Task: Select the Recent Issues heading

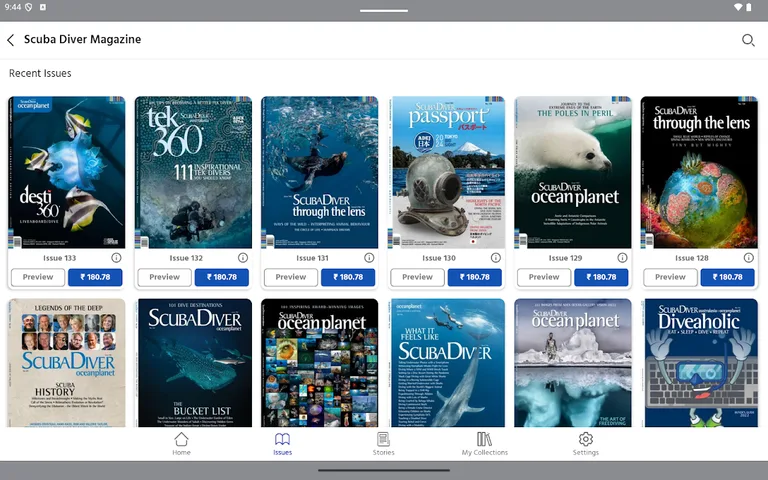Action: pos(40,73)
